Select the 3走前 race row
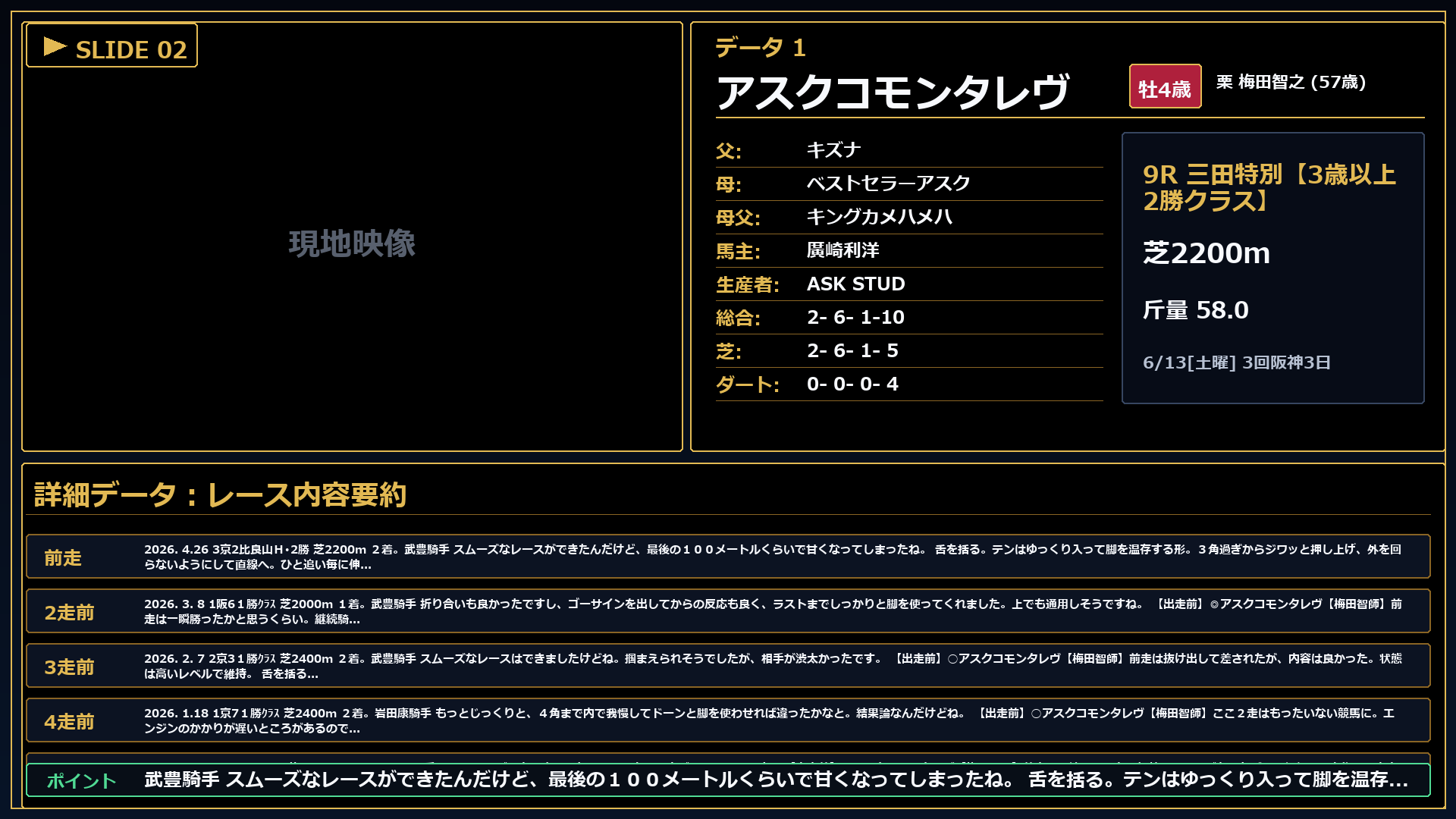1456x819 pixels. tap(728, 666)
